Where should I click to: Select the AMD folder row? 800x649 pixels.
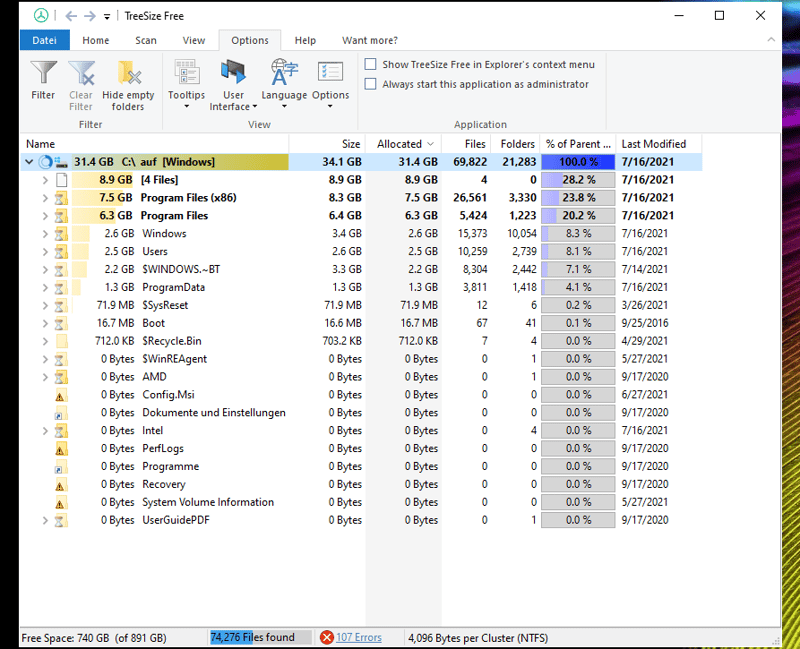click(361, 377)
